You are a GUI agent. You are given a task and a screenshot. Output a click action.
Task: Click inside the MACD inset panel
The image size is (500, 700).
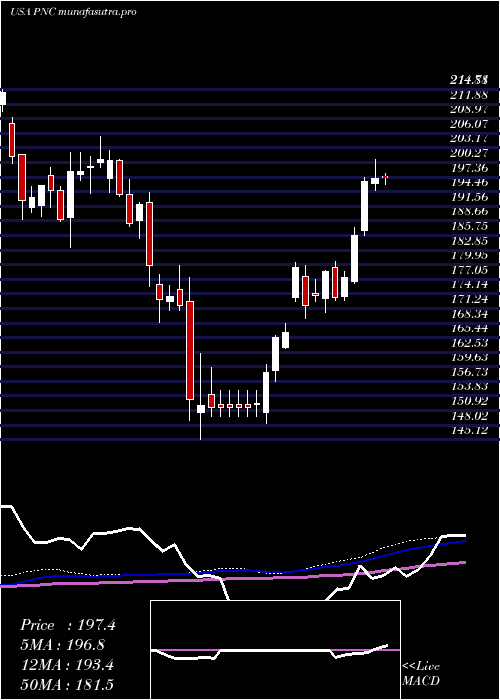[x=275, y=650]
